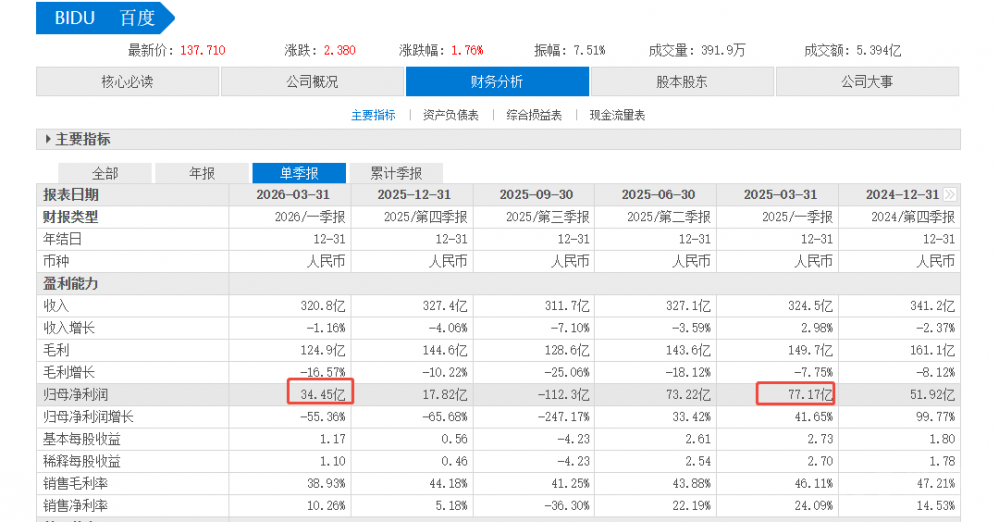Image resolution: width=999 pixels, height=522 pixels.
Task: Select the 单季报 report filter
Action: coord(299,173)
